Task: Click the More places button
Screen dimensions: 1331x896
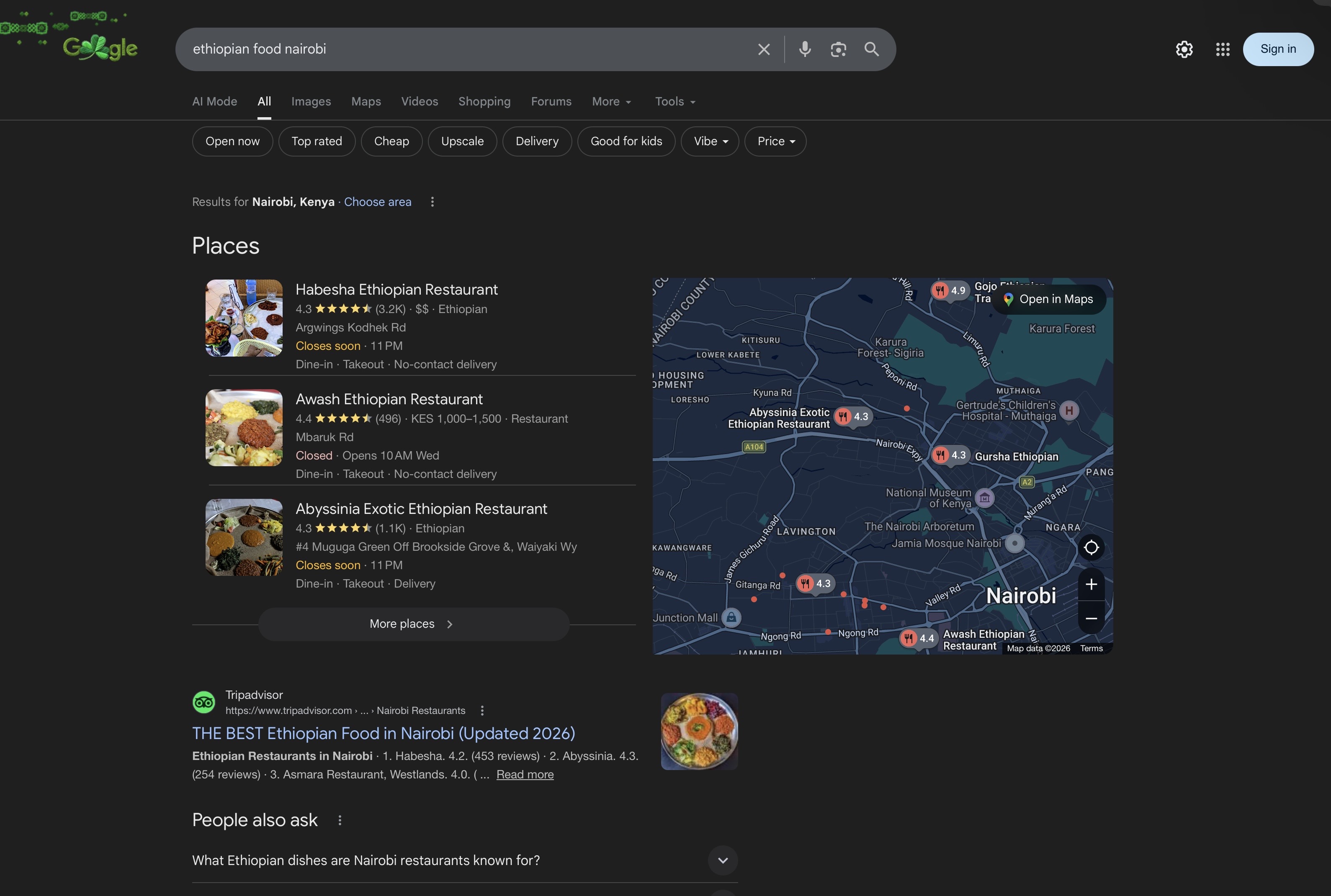Action: pos(413,624)
